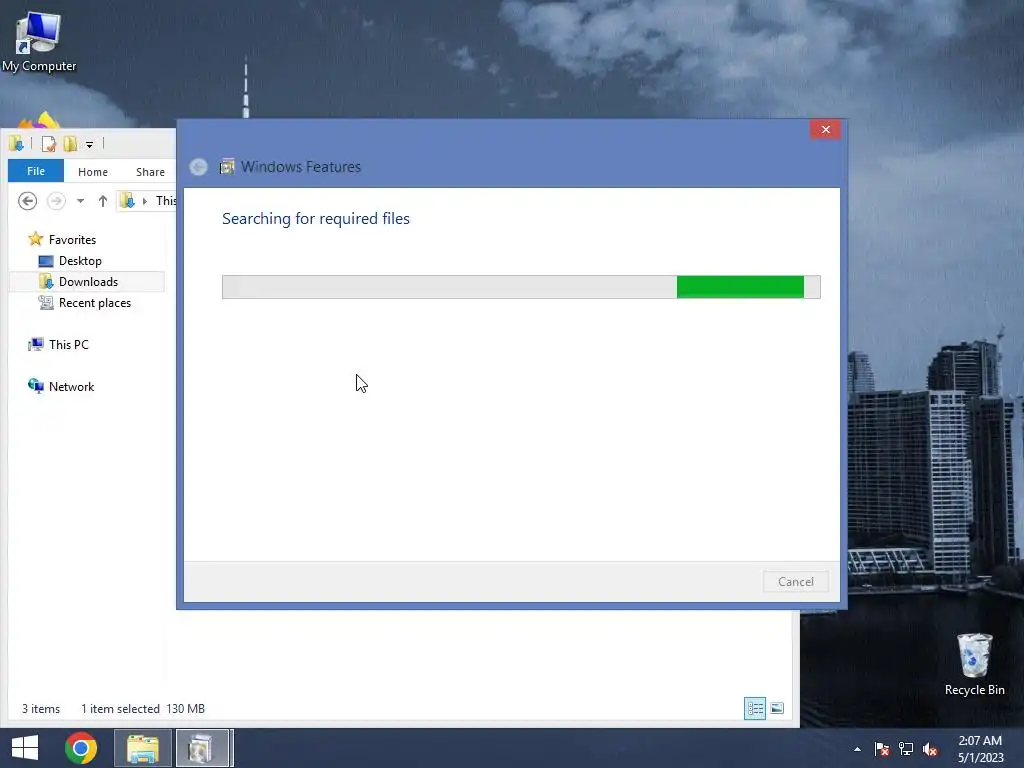
Task: Close the Windows Features dialog
Action: (825, 129)
